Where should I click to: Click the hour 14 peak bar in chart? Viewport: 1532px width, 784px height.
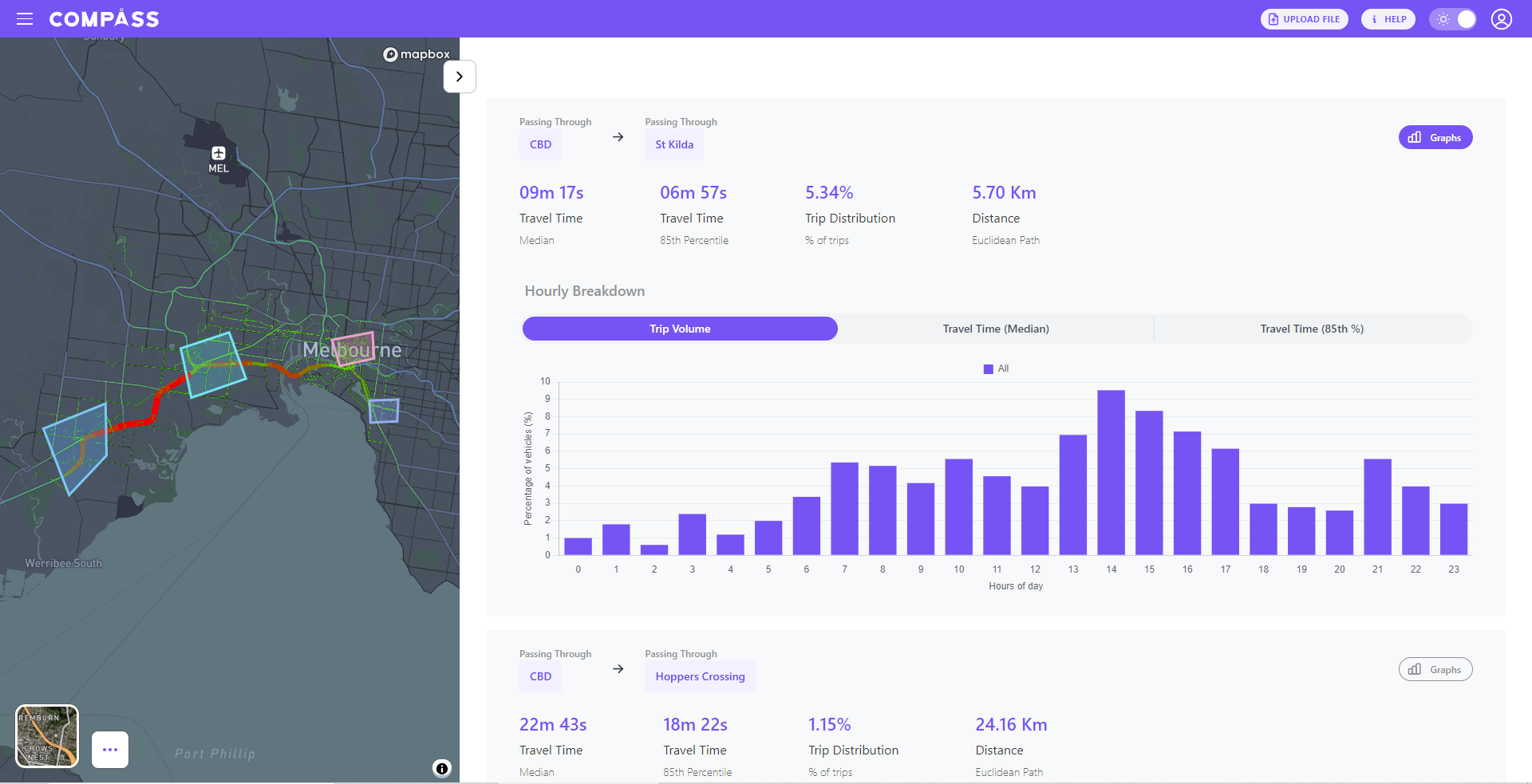pos(1111,472)
